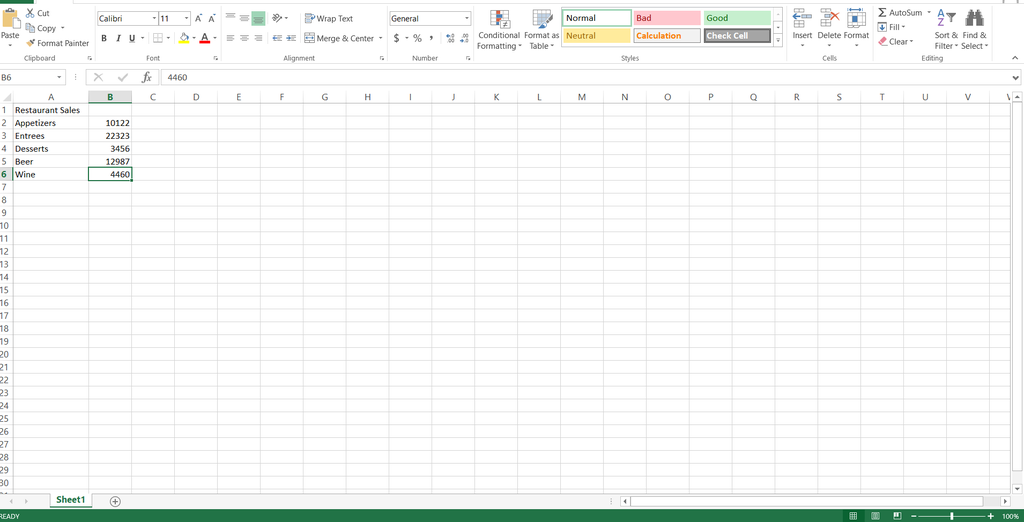The height and width of the screenshot is (522, 1024).
Task: Click the zoom slider
Action: [951, 516]
